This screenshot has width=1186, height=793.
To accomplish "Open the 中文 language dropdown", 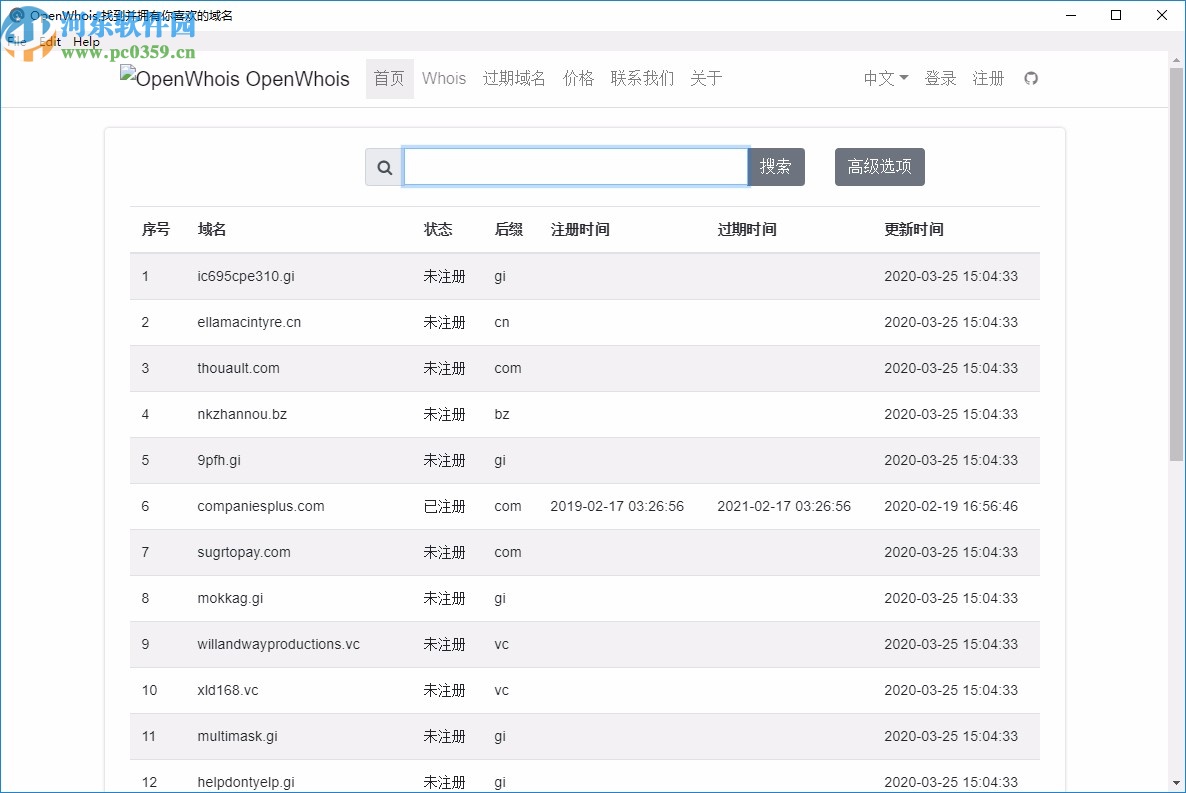I will (x=884, y=78).
